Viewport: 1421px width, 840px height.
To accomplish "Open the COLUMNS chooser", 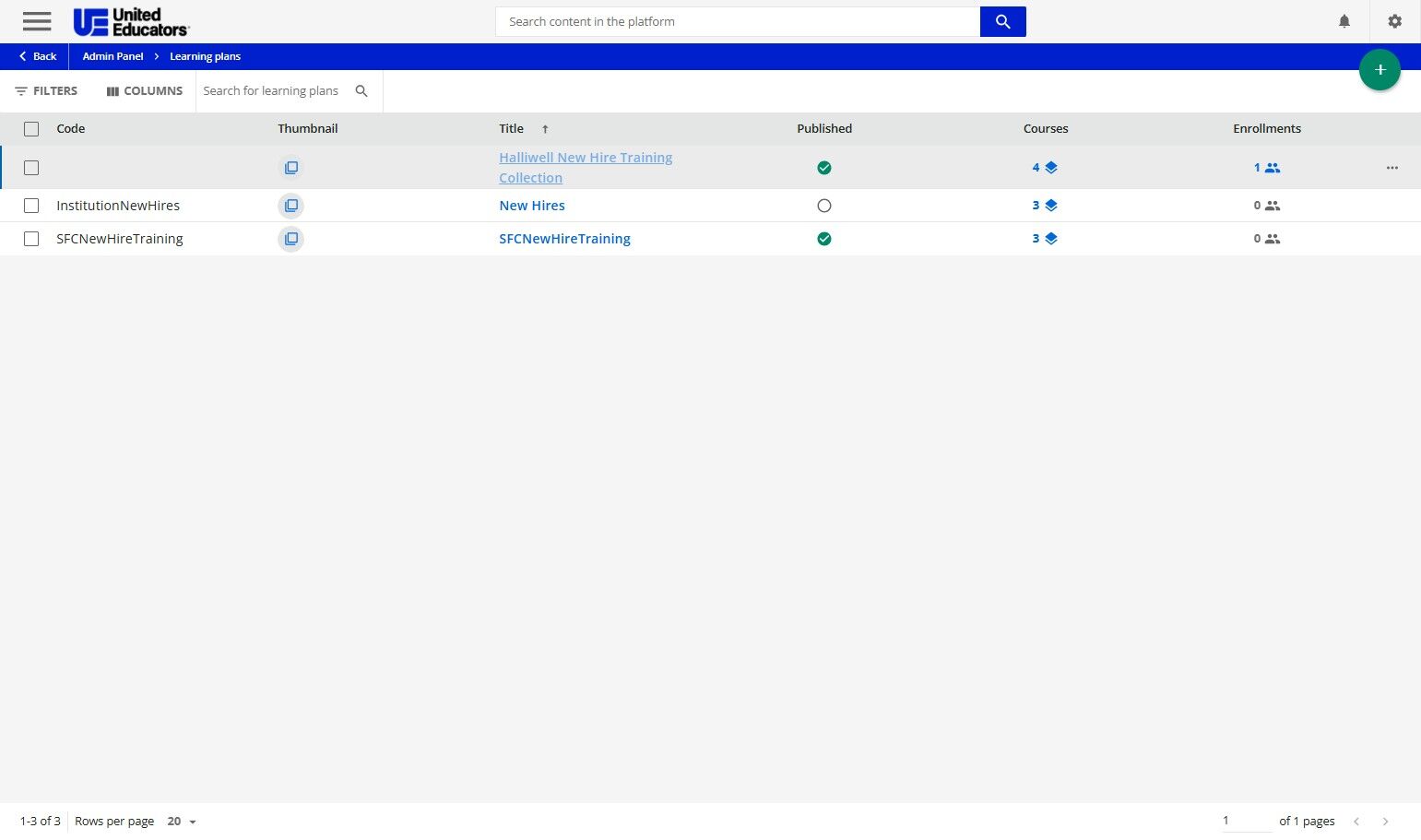I will 144,91.
